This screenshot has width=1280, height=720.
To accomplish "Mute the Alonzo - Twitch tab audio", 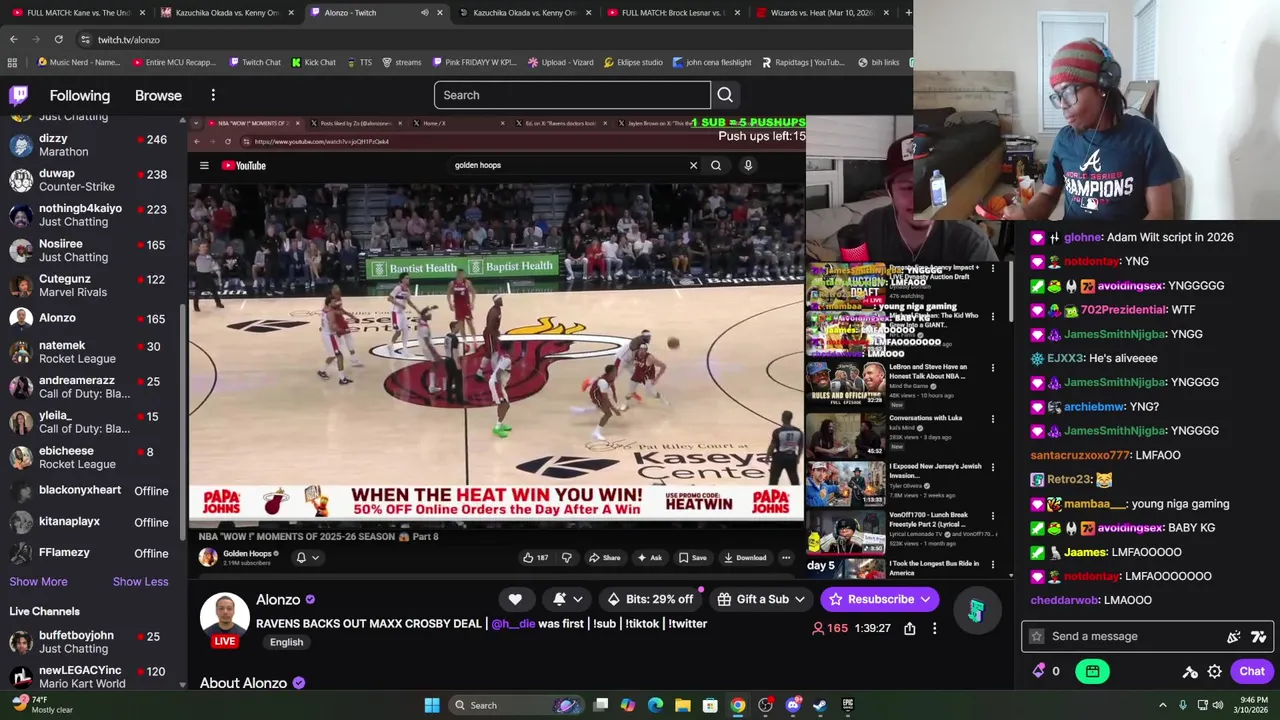I will [424, 13].
